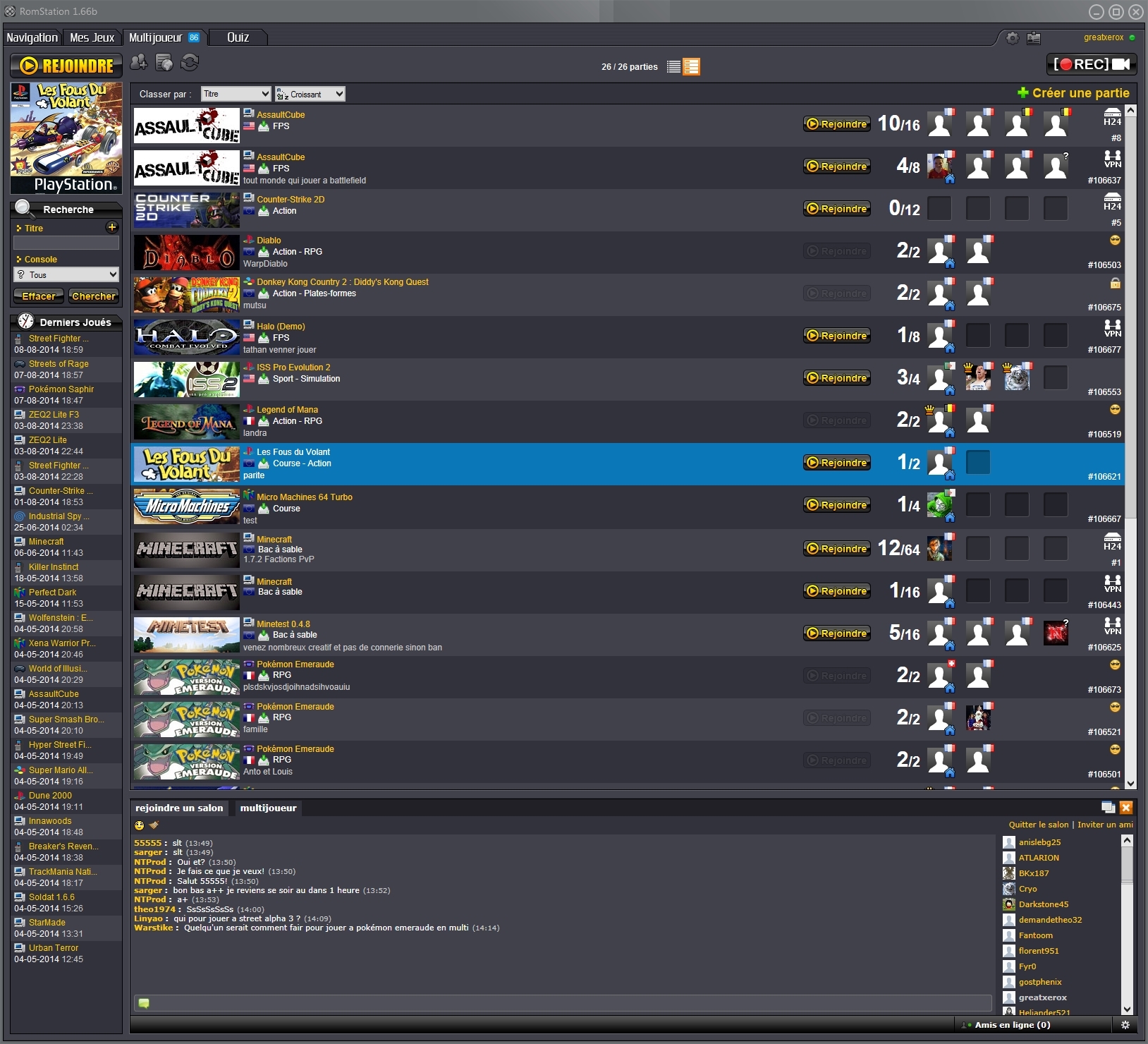Click the crowned host avatar in Legend of Mana
This screenshot has width=1148, height=1044.
[940, 420]
